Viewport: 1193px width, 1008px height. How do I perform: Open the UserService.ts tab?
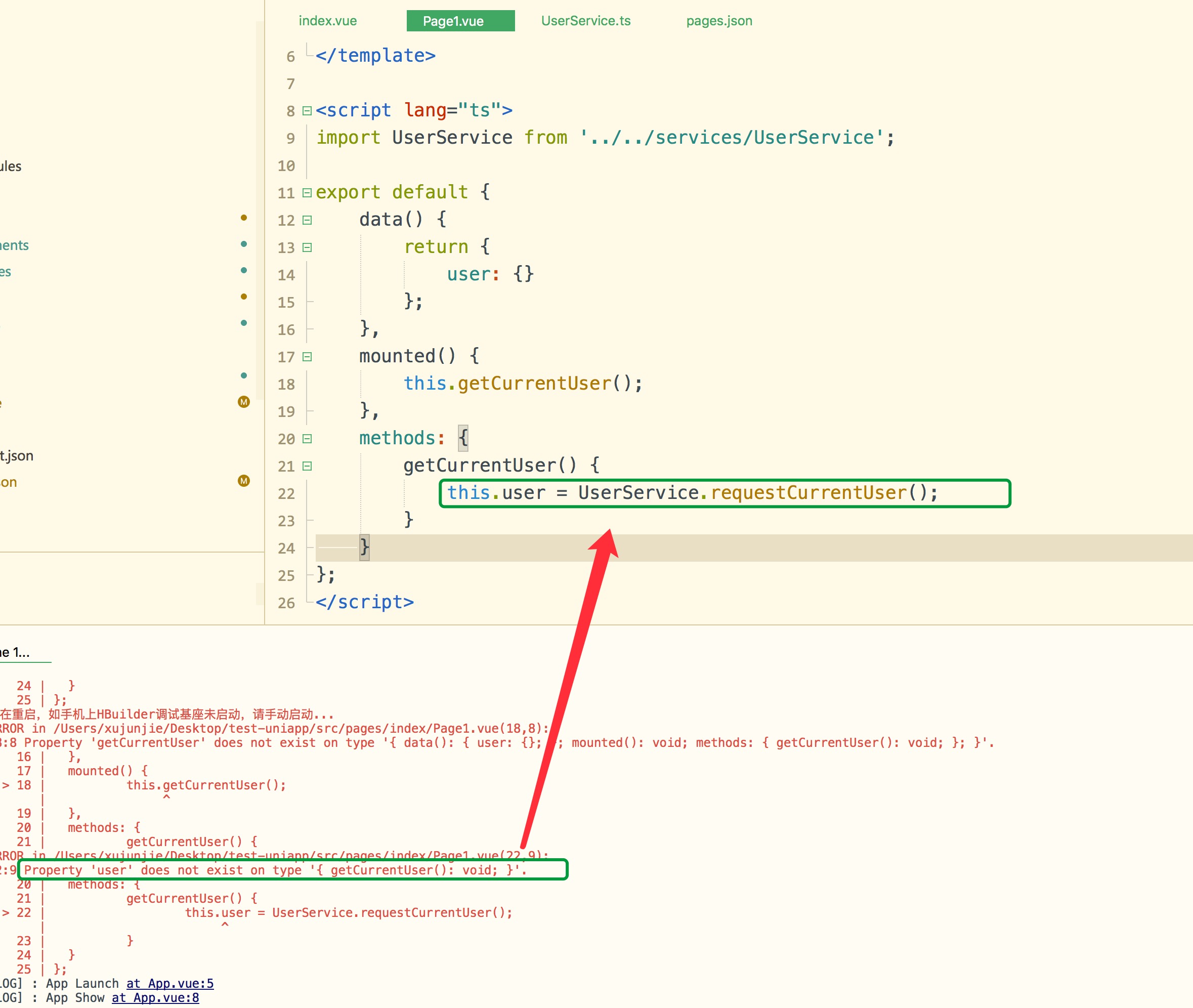(x=586, y=21)
